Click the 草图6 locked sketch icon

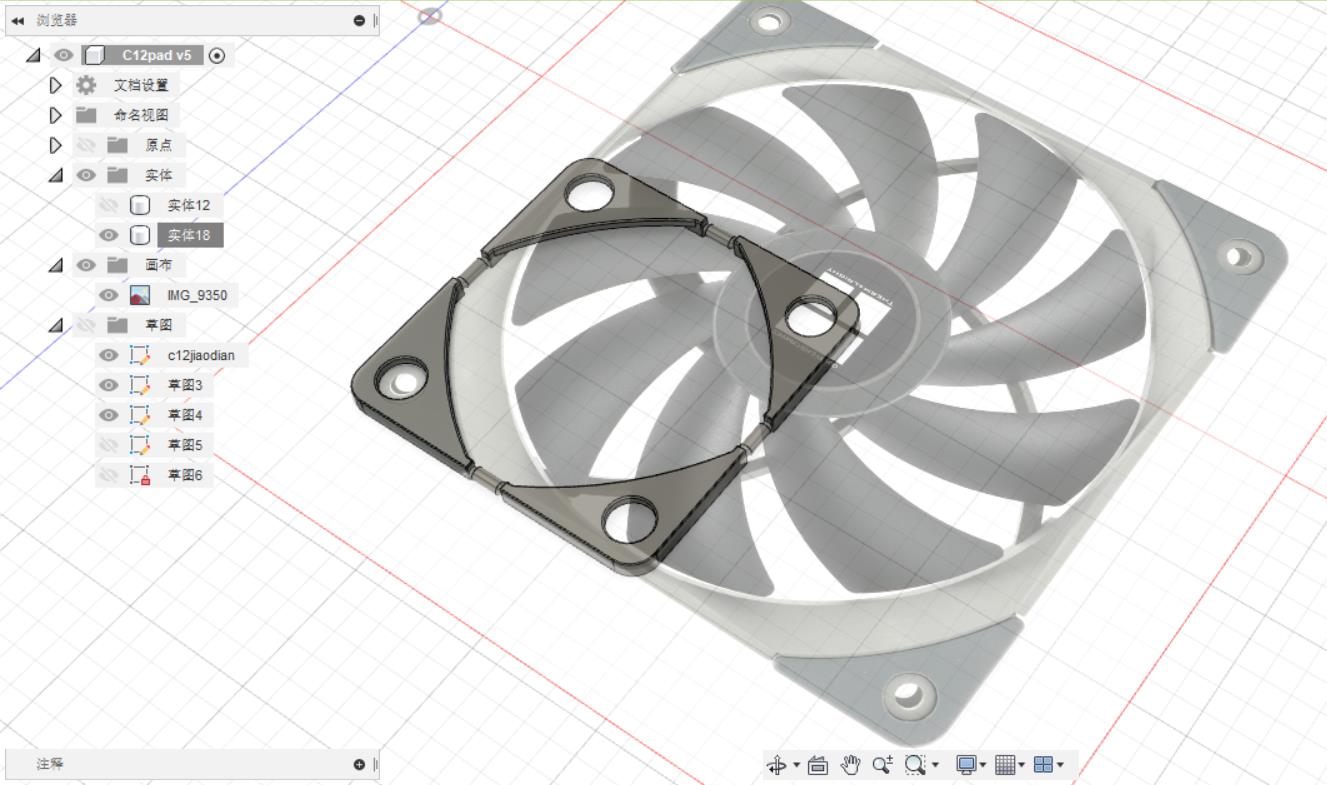tap(140, 475)
